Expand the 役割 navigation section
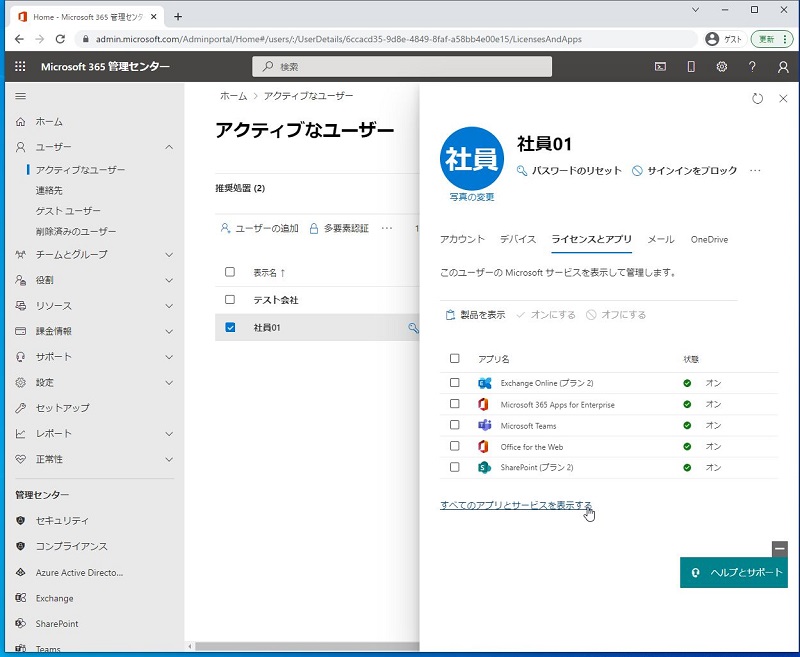This screenshot has width=800, height=657. point(169,280)
